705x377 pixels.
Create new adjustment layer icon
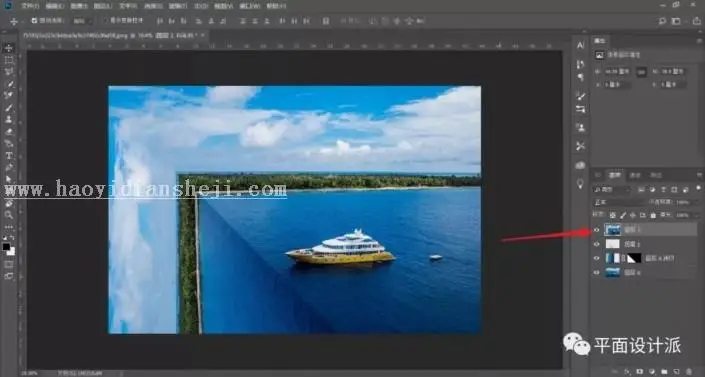coord(652,372)
